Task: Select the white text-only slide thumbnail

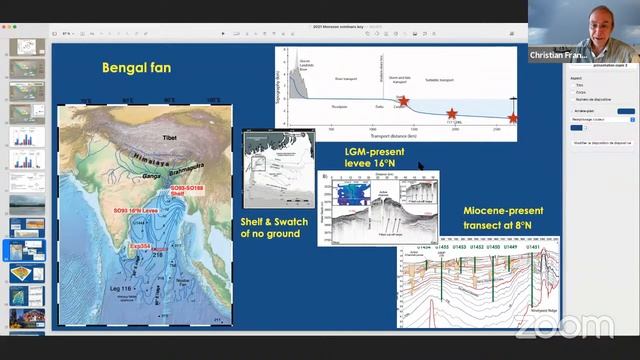Action: click(x=27, y=182)
